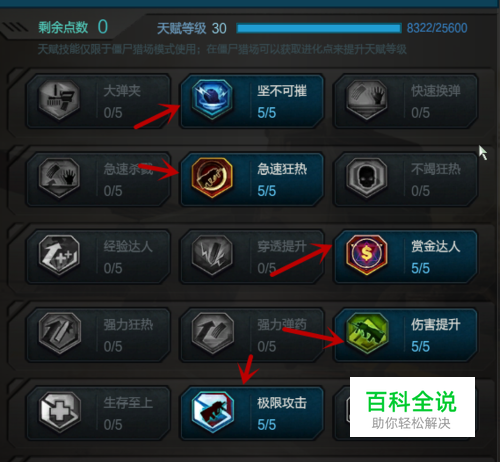Image resolution: width=500 pixels, height=462 pixels.
Task: Select the 经验达人 arrow icon
Action: [59, 255]
